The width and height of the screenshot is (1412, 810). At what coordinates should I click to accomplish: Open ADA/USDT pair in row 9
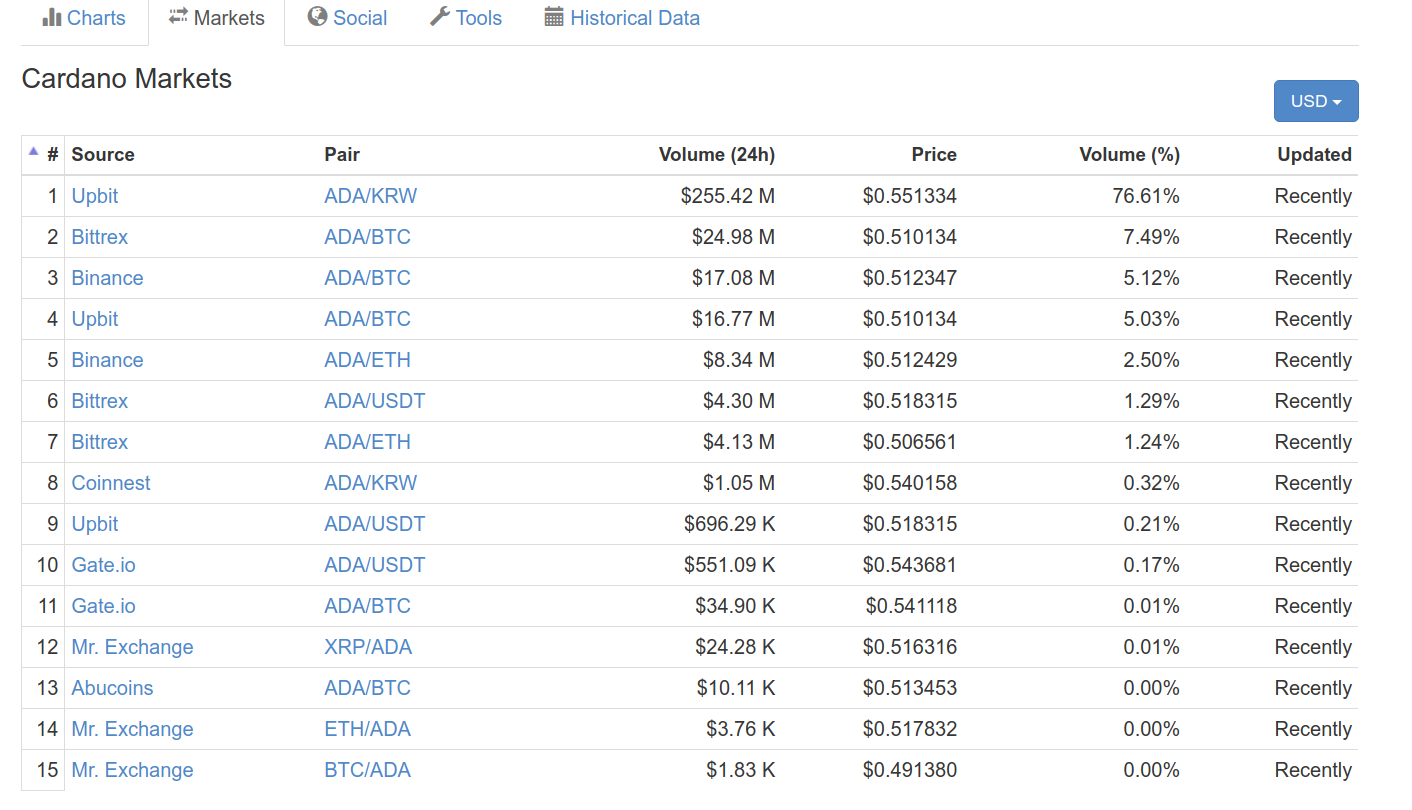click(375, 524)
